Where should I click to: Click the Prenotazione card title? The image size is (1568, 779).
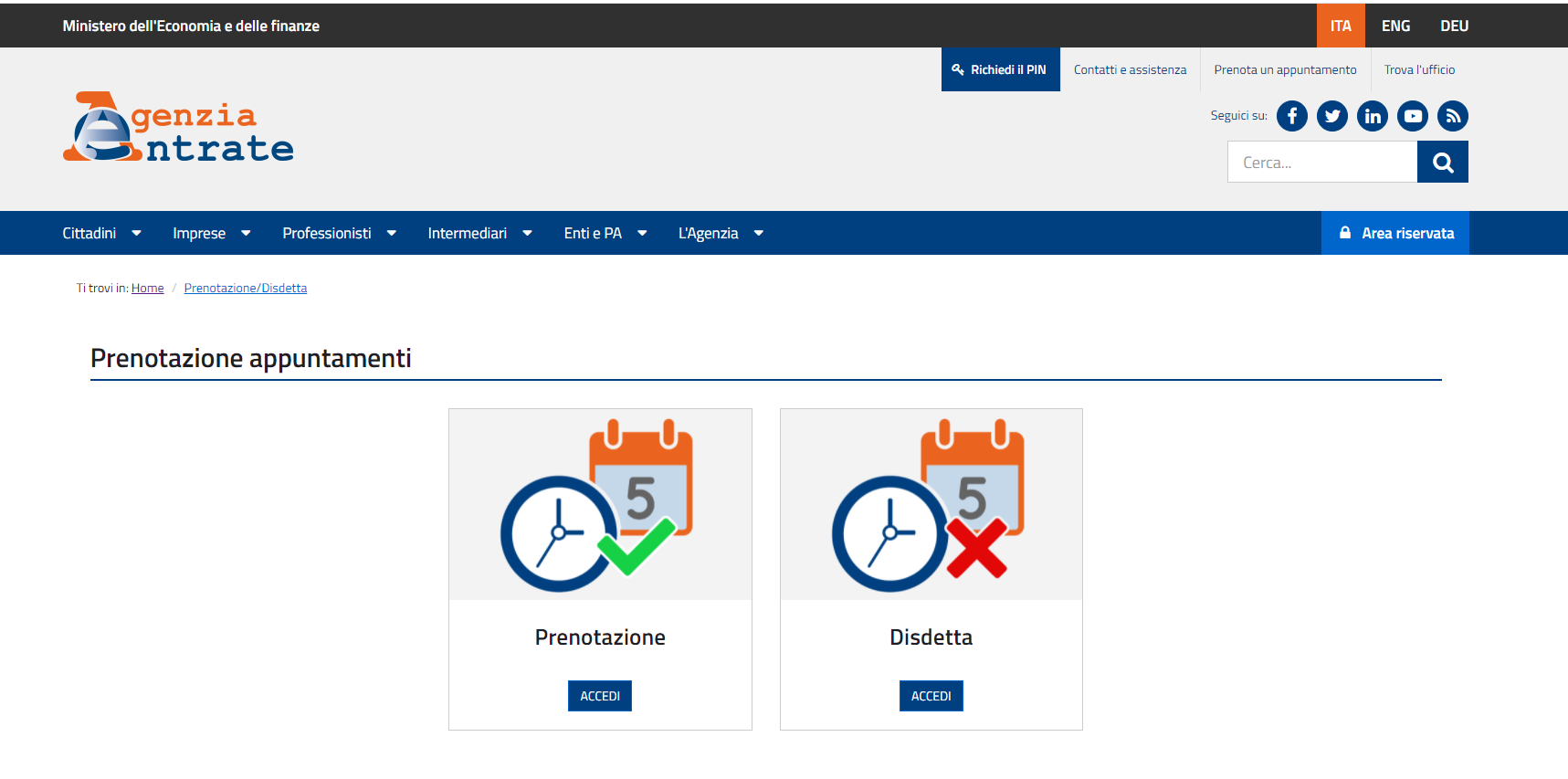(x=600, y=637)
